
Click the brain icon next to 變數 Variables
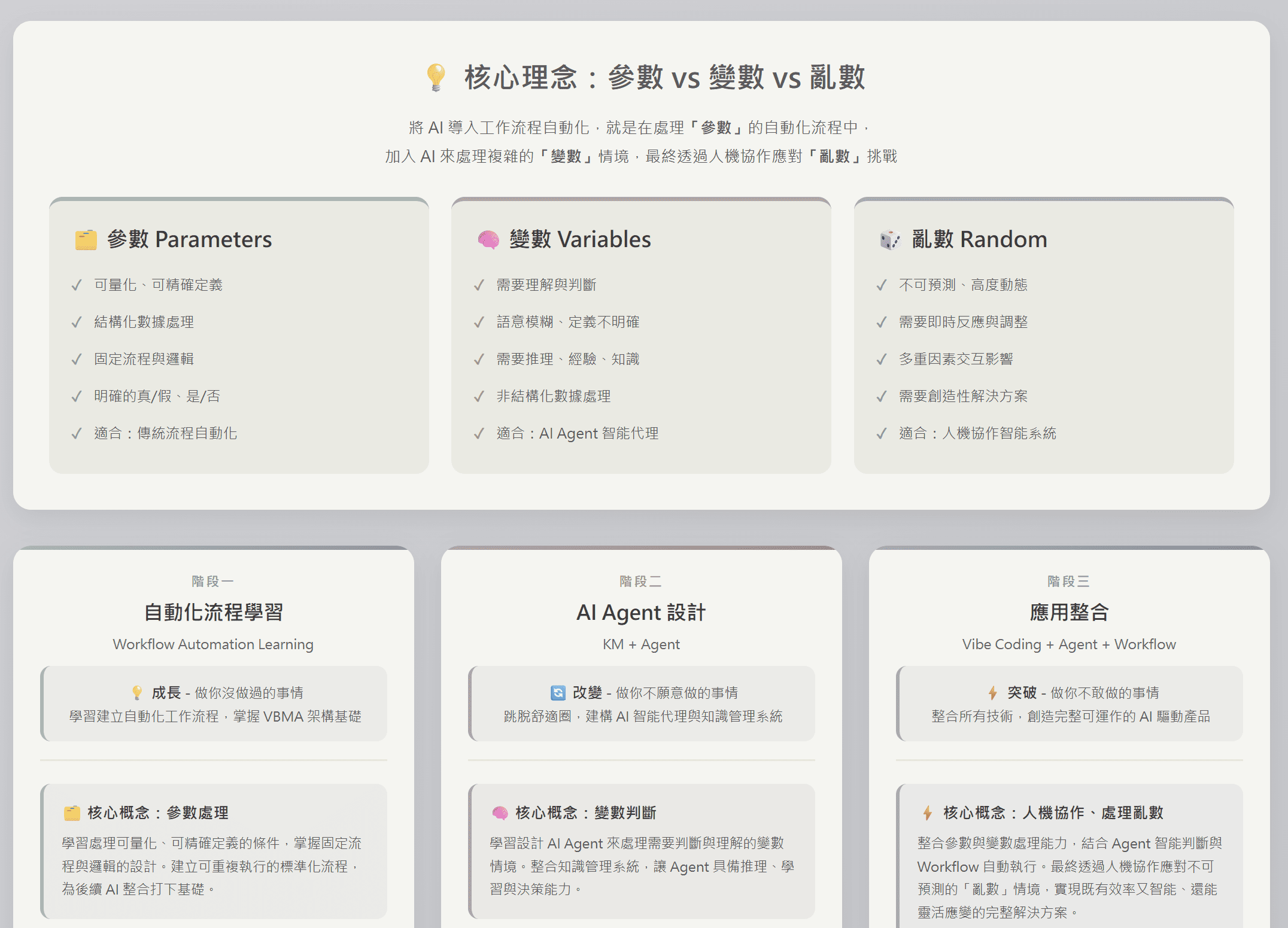488,240
